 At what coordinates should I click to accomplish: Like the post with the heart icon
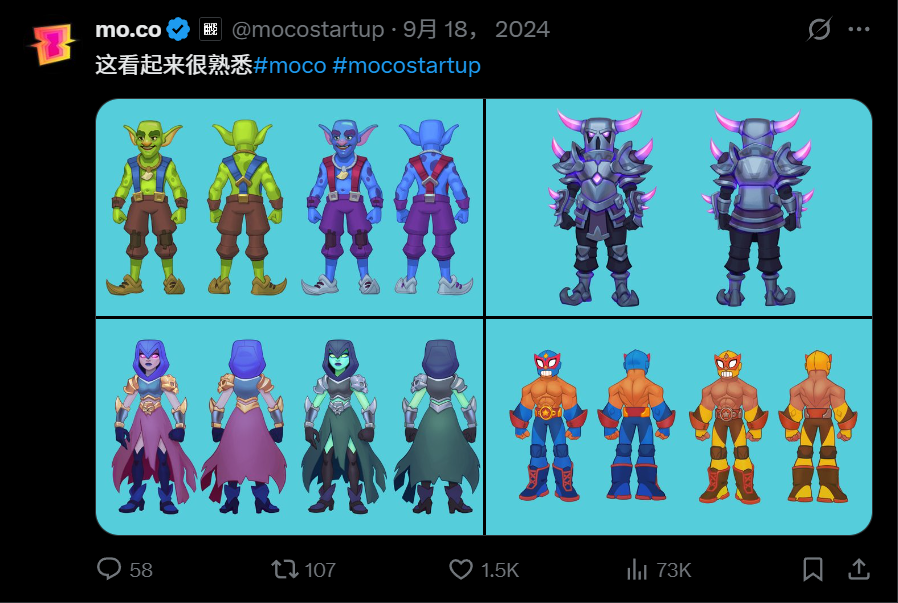[x=461, y=569]
